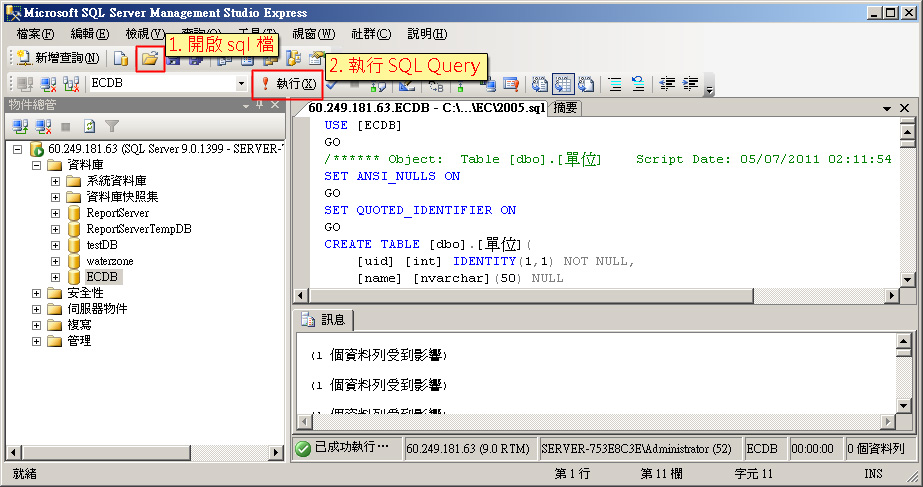Switch to the 2005.sql query tab
Image resolution: width=923 pixels, height=487 pixels.
(426, 108)
